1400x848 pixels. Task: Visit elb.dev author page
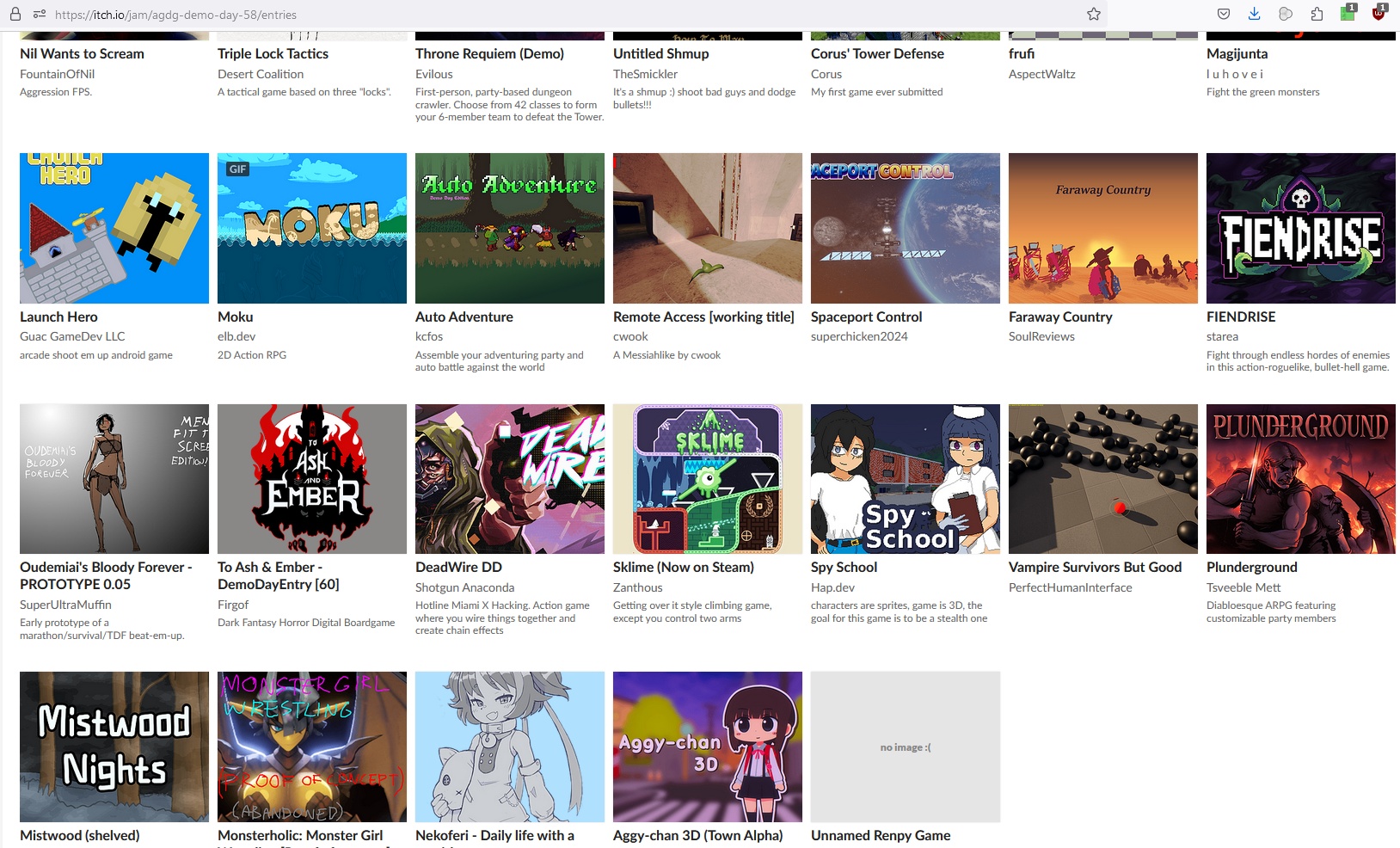[236, 336]
